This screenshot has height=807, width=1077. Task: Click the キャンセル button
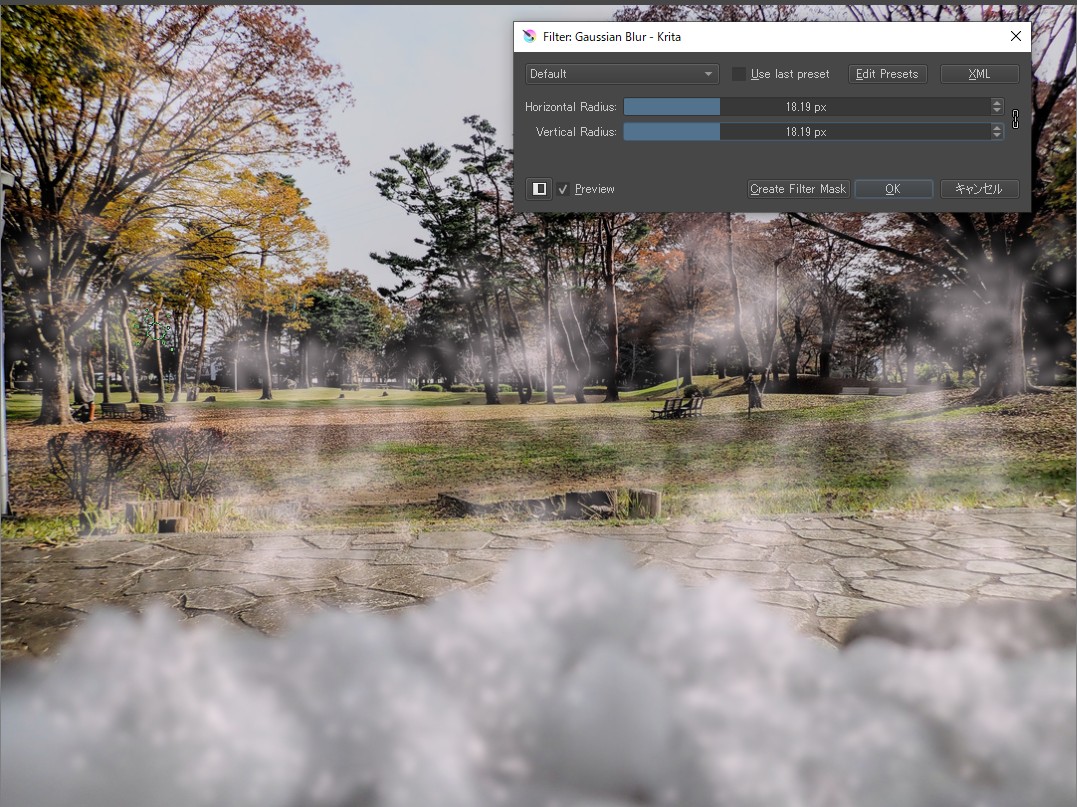coord(979,189)
